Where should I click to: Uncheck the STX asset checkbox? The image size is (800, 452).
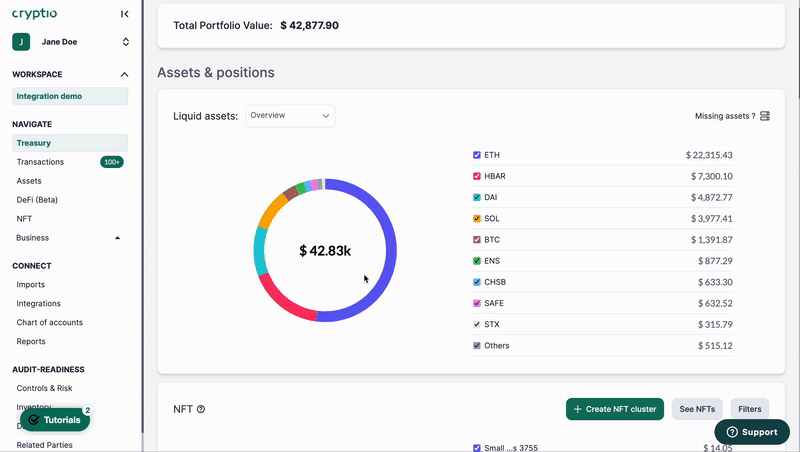point(477,324)
